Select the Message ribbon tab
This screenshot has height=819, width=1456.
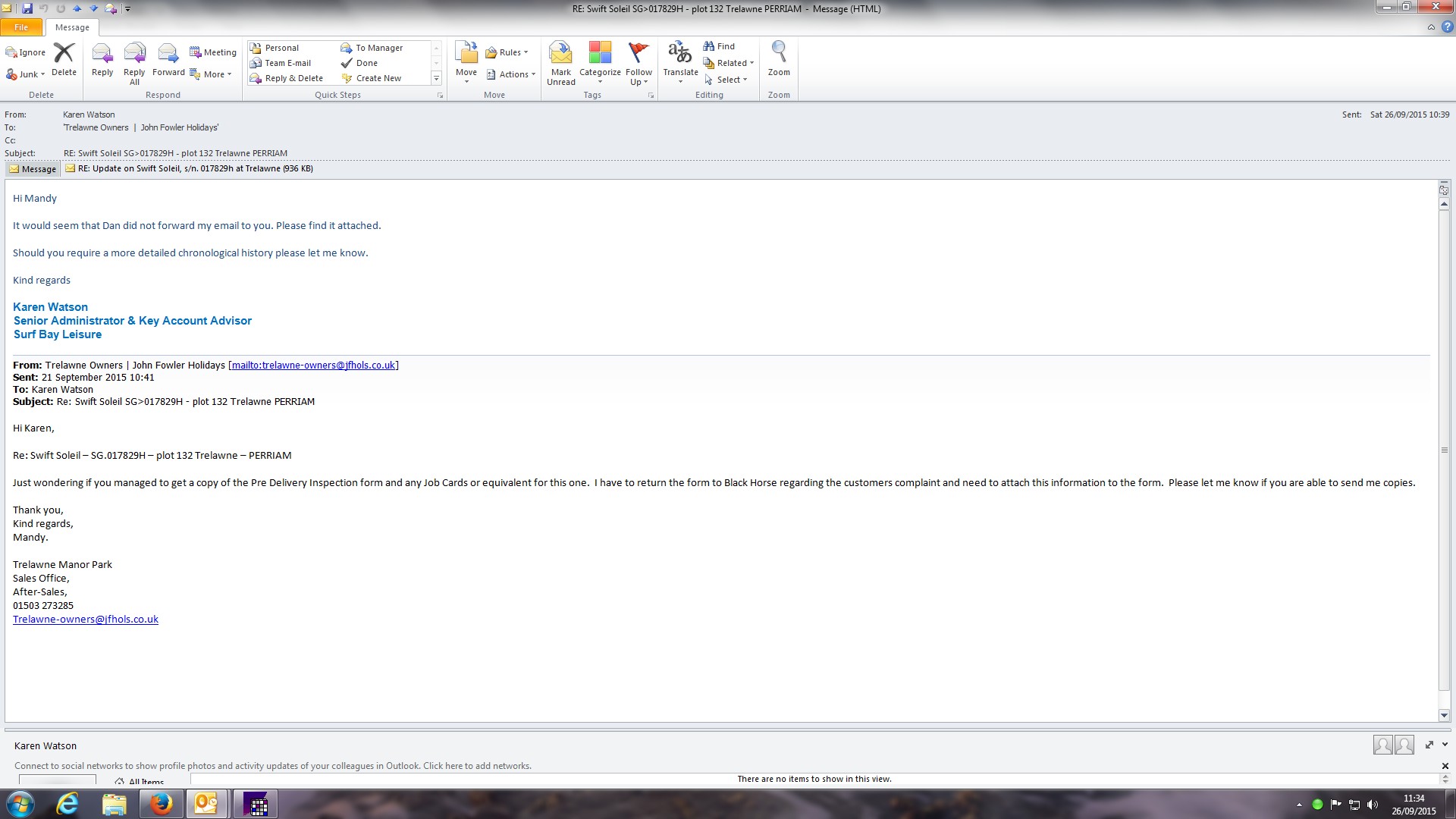coord(72,27)
